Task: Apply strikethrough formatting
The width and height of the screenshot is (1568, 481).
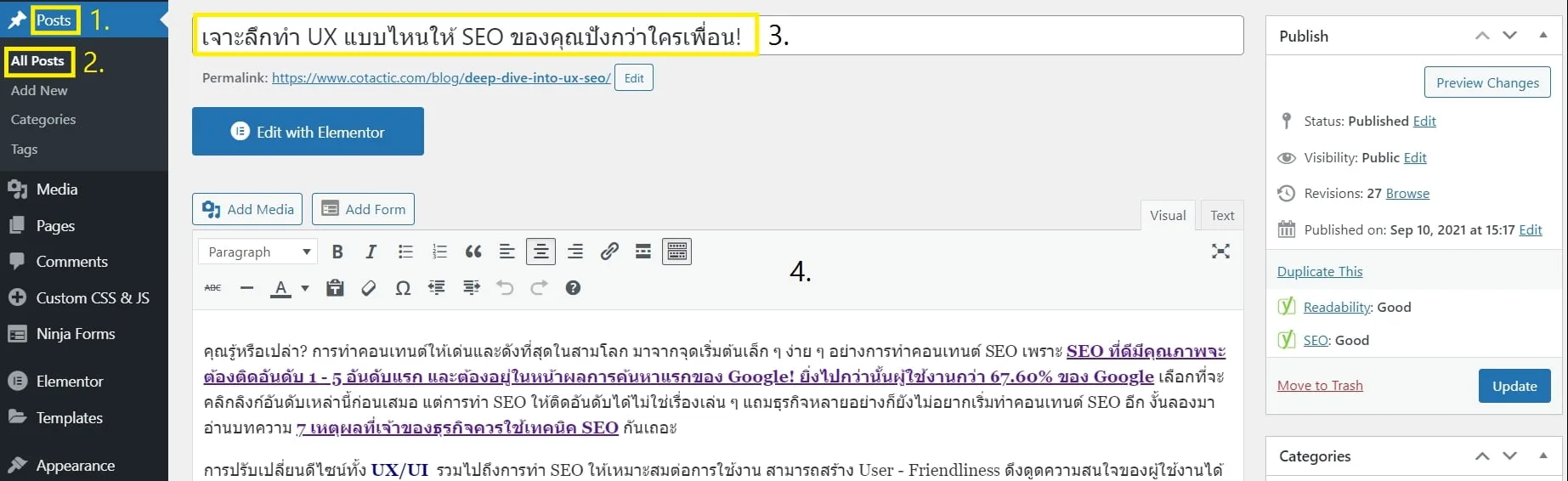Action: [212, 288]
